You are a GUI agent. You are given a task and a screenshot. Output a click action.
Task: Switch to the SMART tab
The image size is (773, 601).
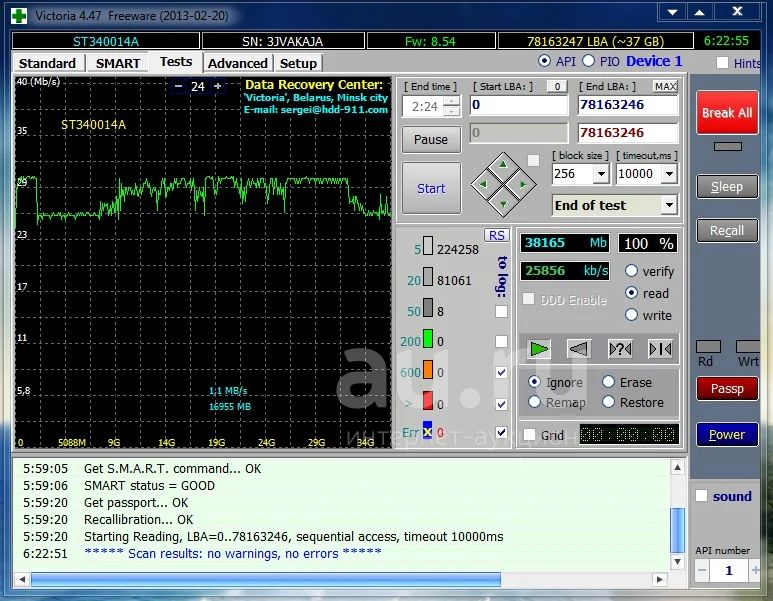tap(118, 63)
